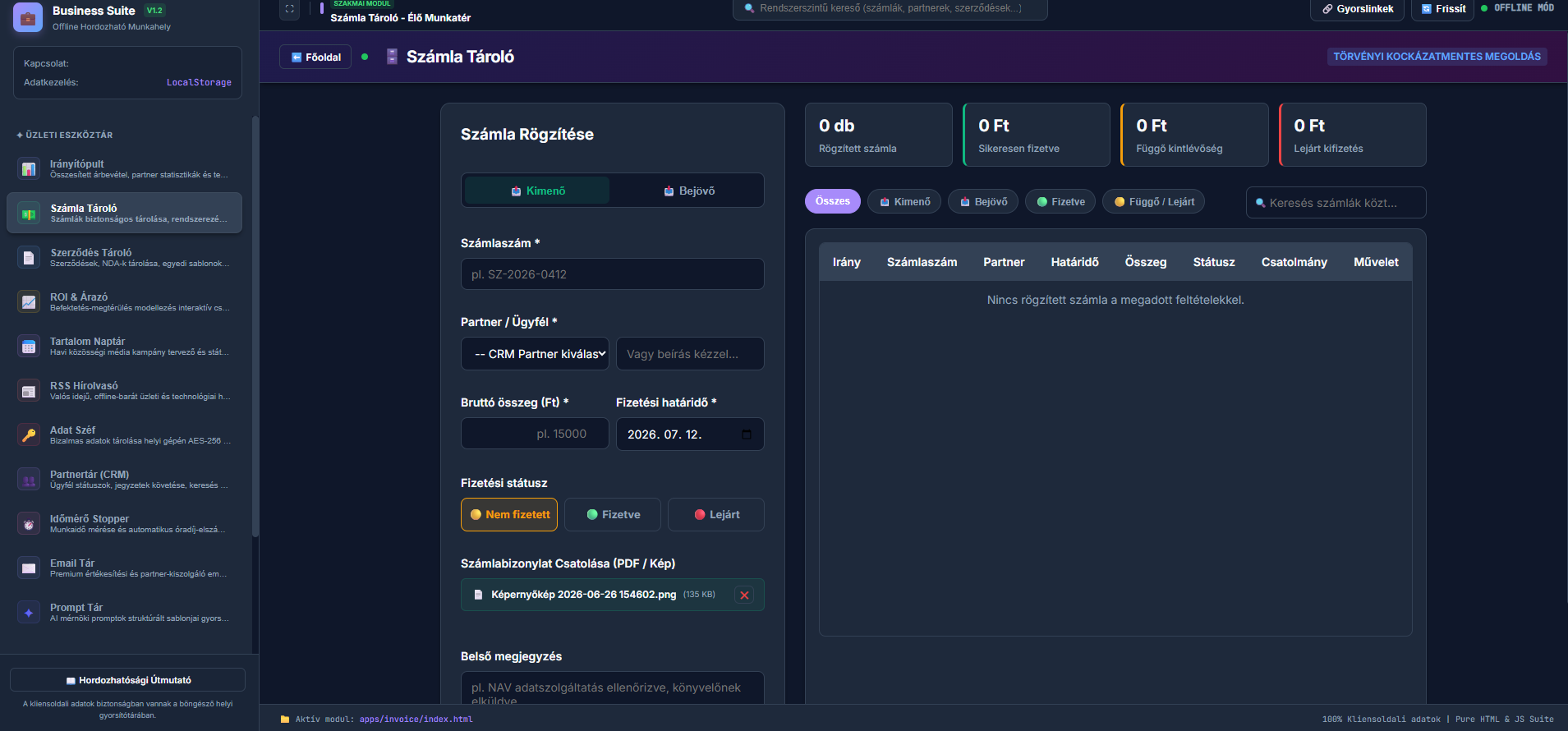
Task: Click the Adat Széf key icon
Action: (29, 435)
